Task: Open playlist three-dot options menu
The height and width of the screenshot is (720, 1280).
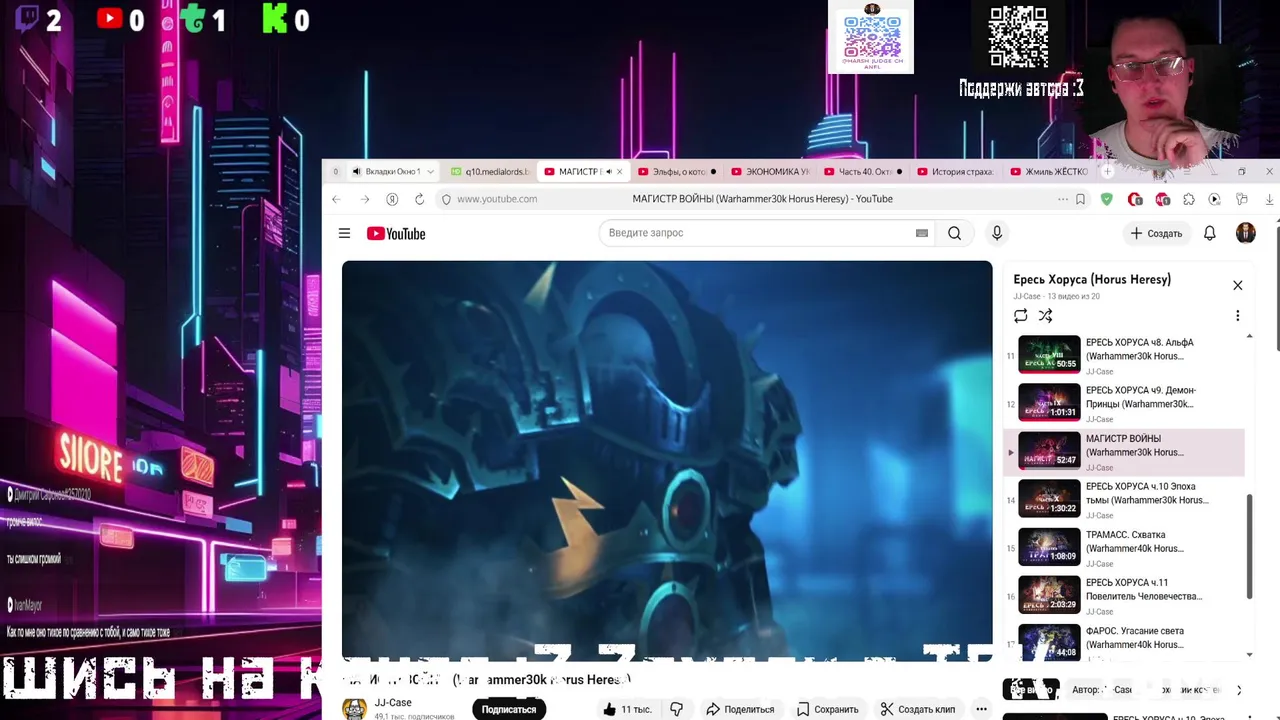Action: (1237, 316)
